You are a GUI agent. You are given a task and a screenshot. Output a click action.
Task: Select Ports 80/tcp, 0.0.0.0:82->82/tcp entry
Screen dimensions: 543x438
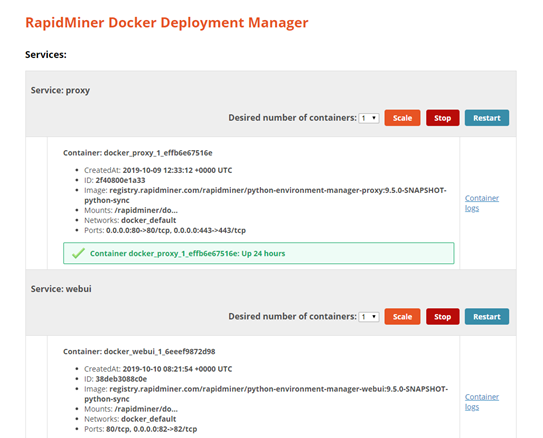tap(141, 429)
